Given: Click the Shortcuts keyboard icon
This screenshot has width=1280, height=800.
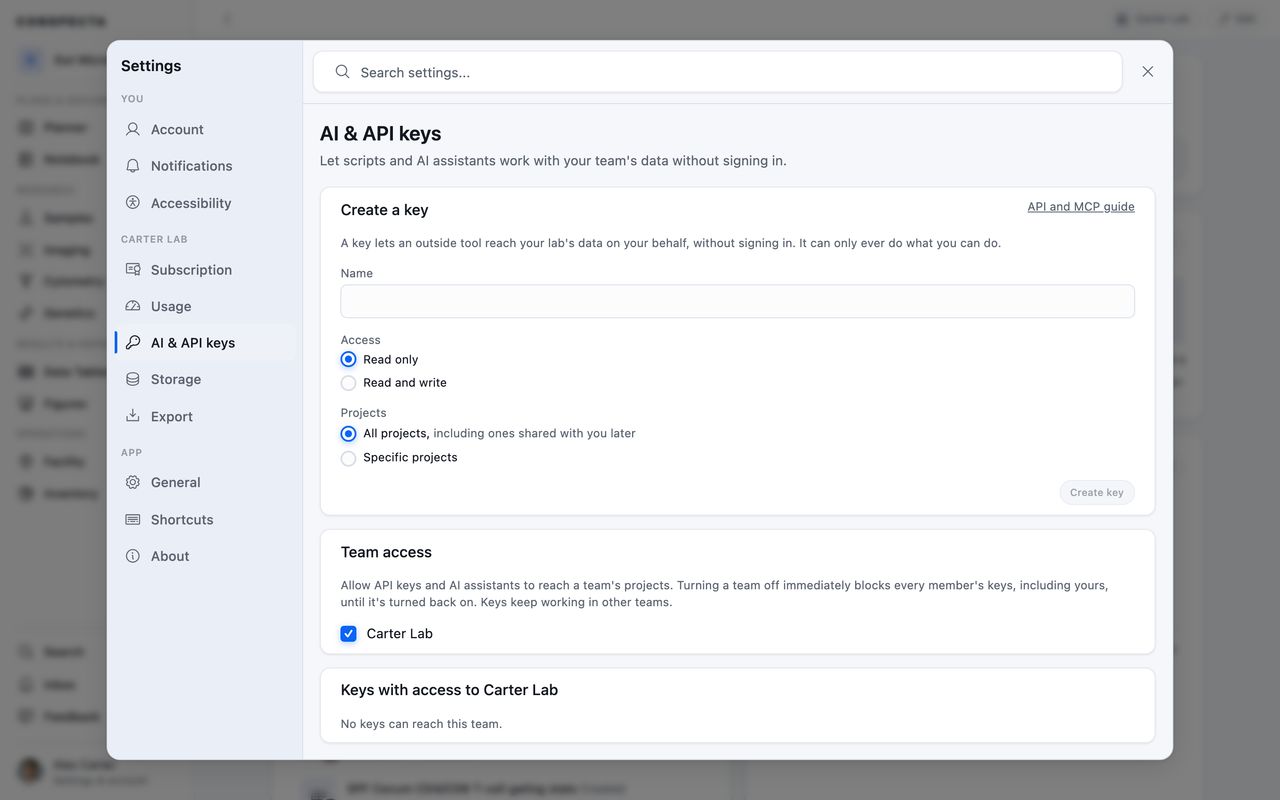Looking at the screenshot, I should (133, 519).
